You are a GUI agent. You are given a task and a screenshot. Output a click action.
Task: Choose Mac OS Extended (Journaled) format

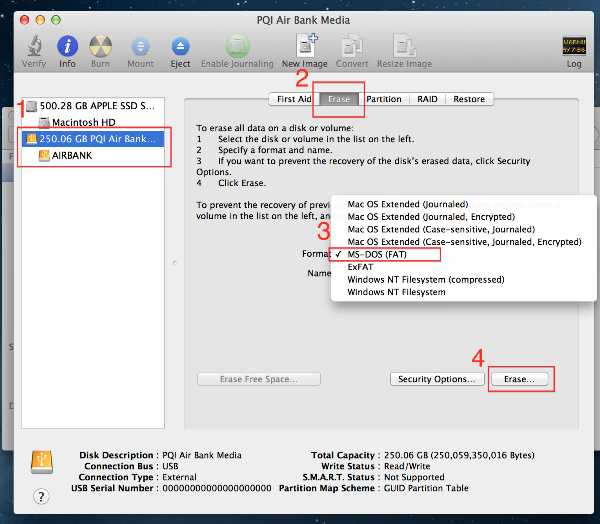point(463,204)
